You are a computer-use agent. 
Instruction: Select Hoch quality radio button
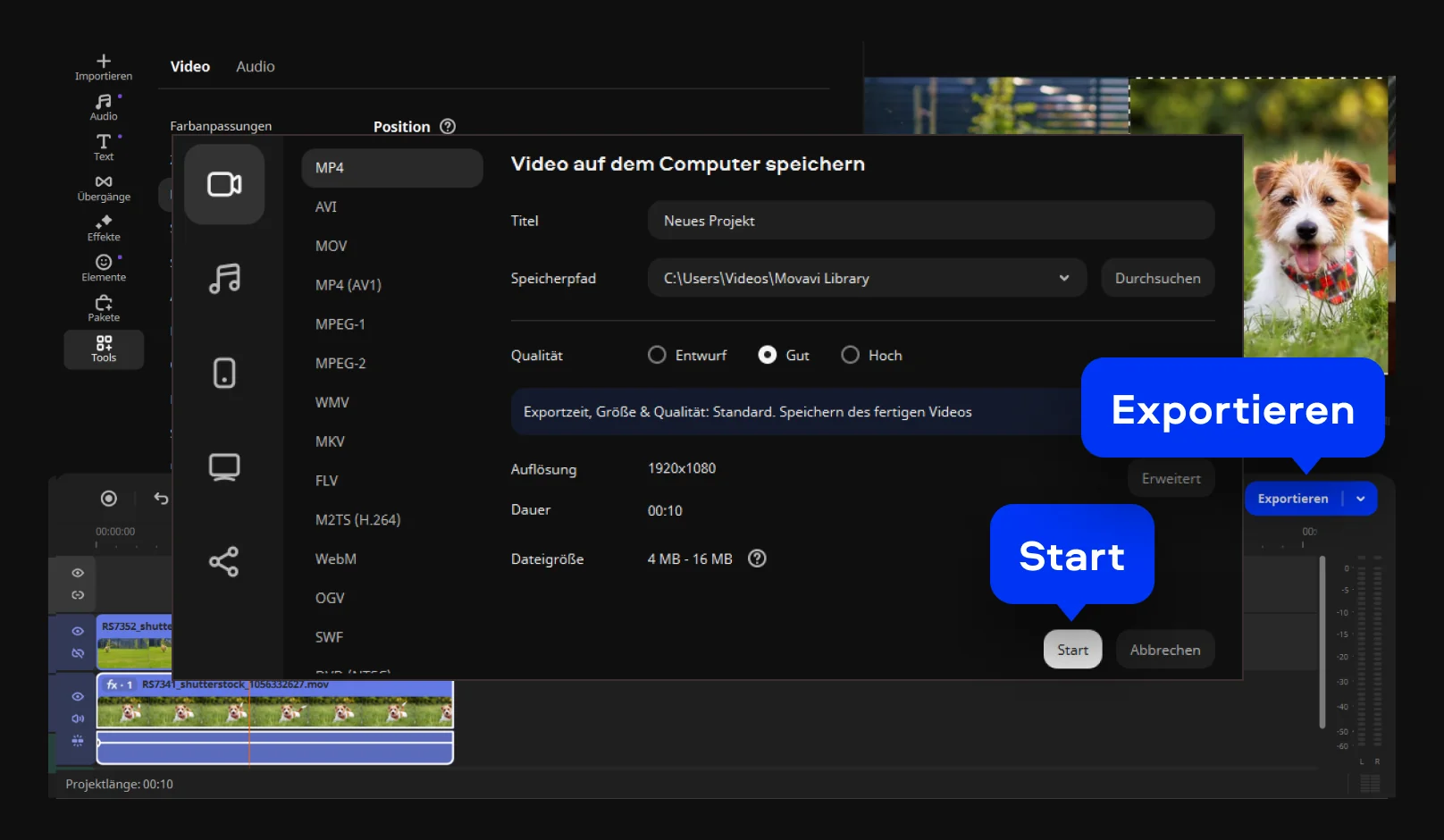(x=851, y=355)
